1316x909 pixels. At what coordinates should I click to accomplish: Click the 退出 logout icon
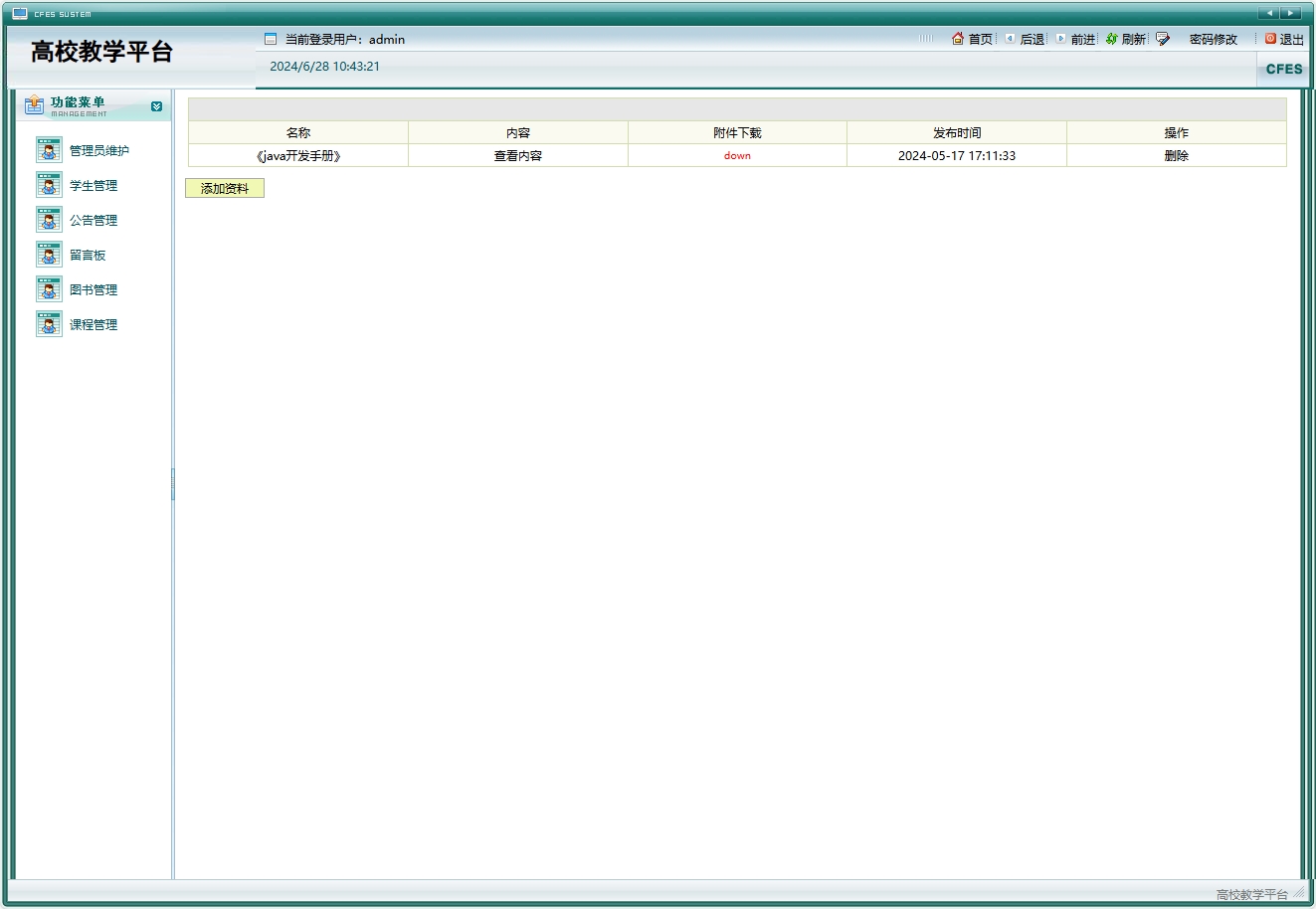pyautogui.click(x=1268, y=39)
